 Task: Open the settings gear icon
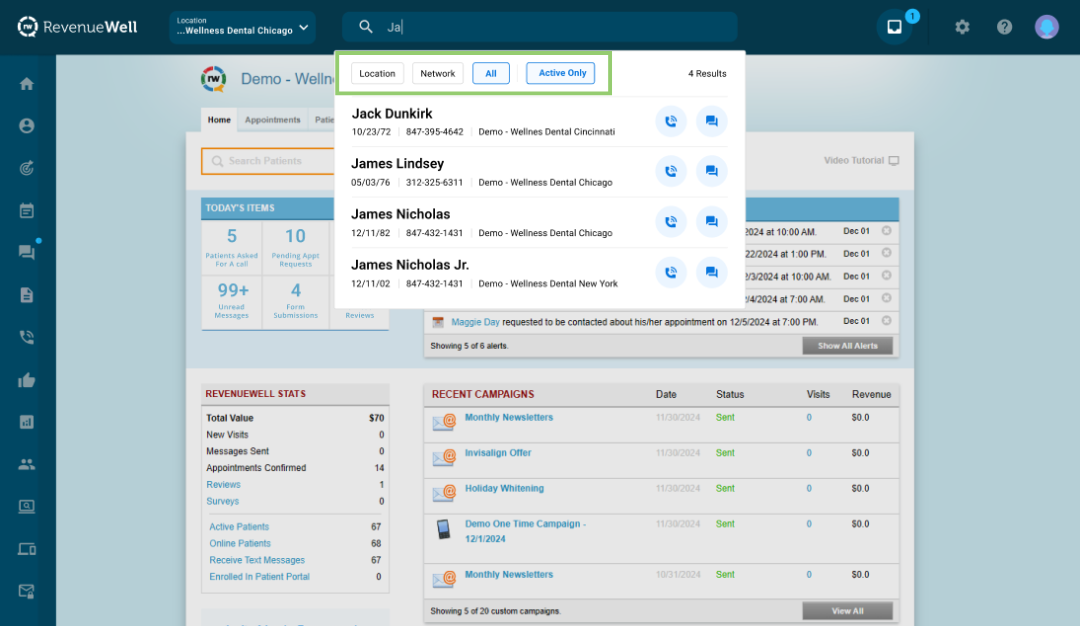pyautogui.click(x=962, y=27)
